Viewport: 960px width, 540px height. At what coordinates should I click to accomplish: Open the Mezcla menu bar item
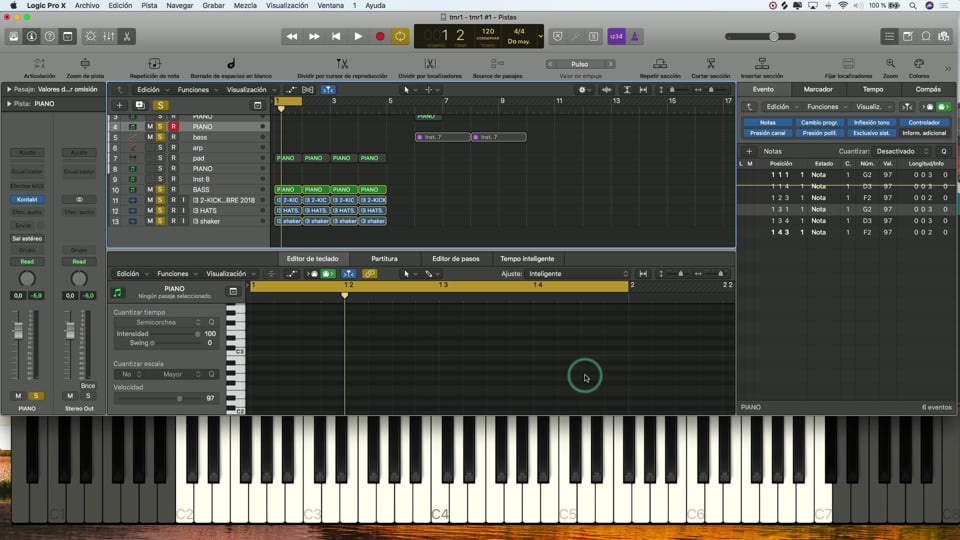(x=246, y=6)
